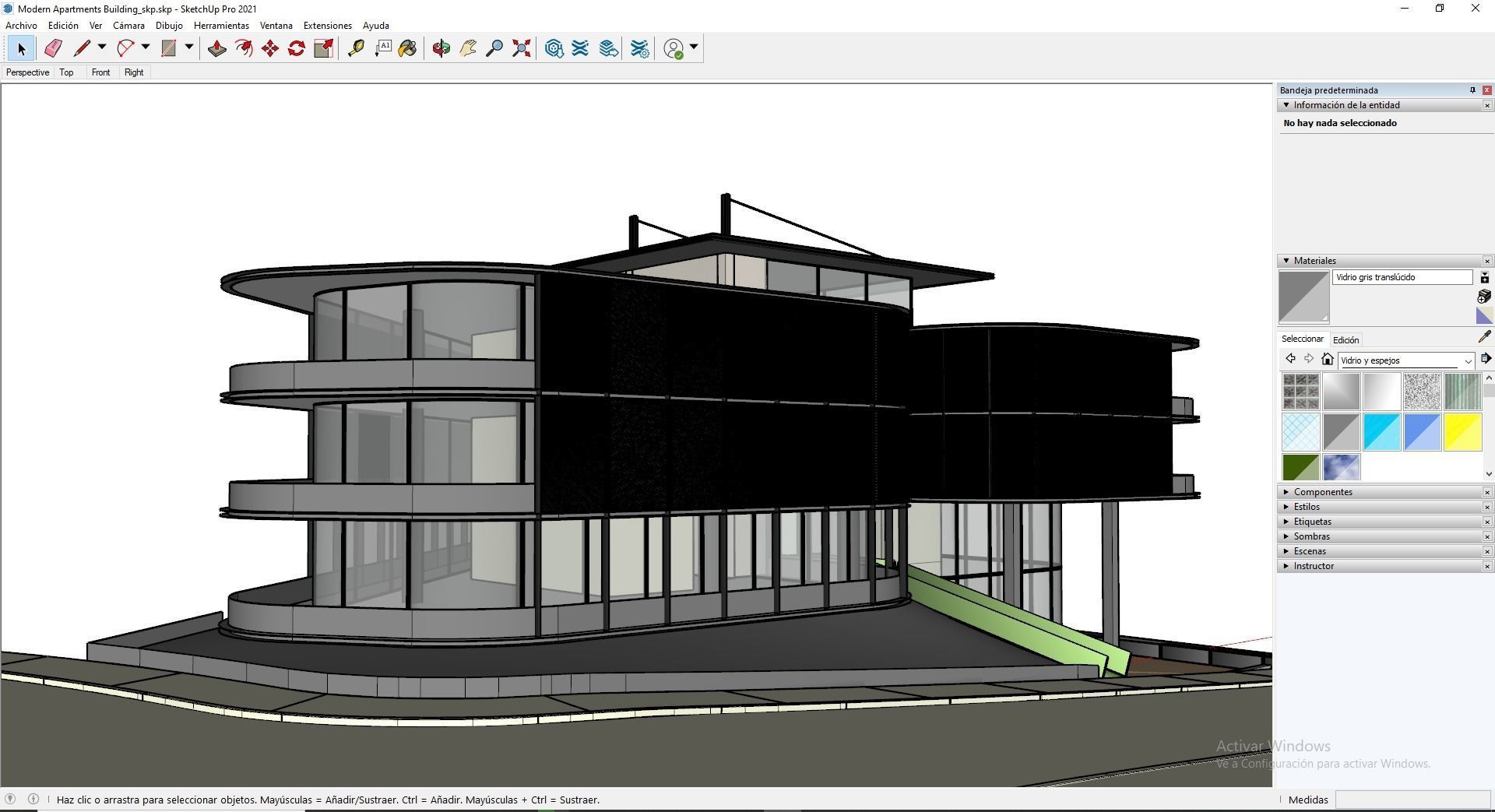This screenshot has height=812, width=1495.
Task: Go to the materials home list
Action: (1328, 359)
